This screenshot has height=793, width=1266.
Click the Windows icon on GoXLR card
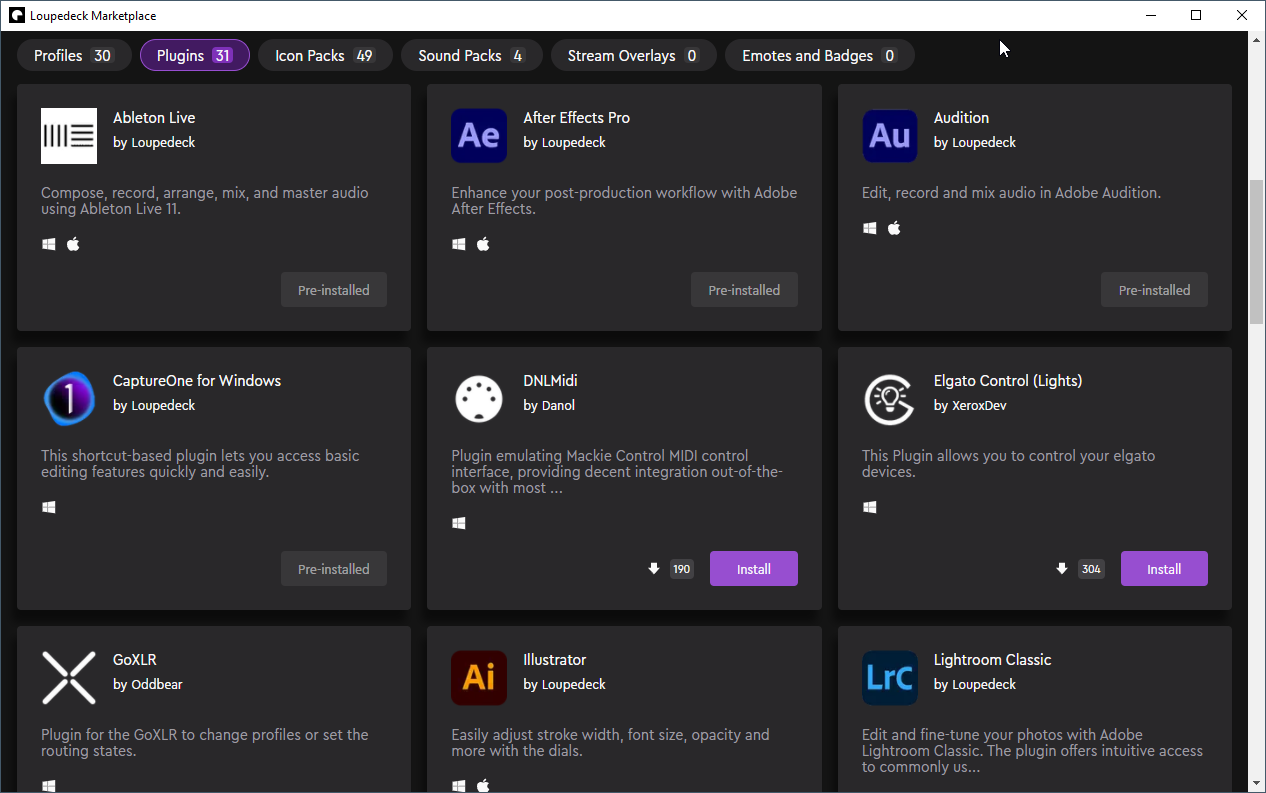click(48, 786)
